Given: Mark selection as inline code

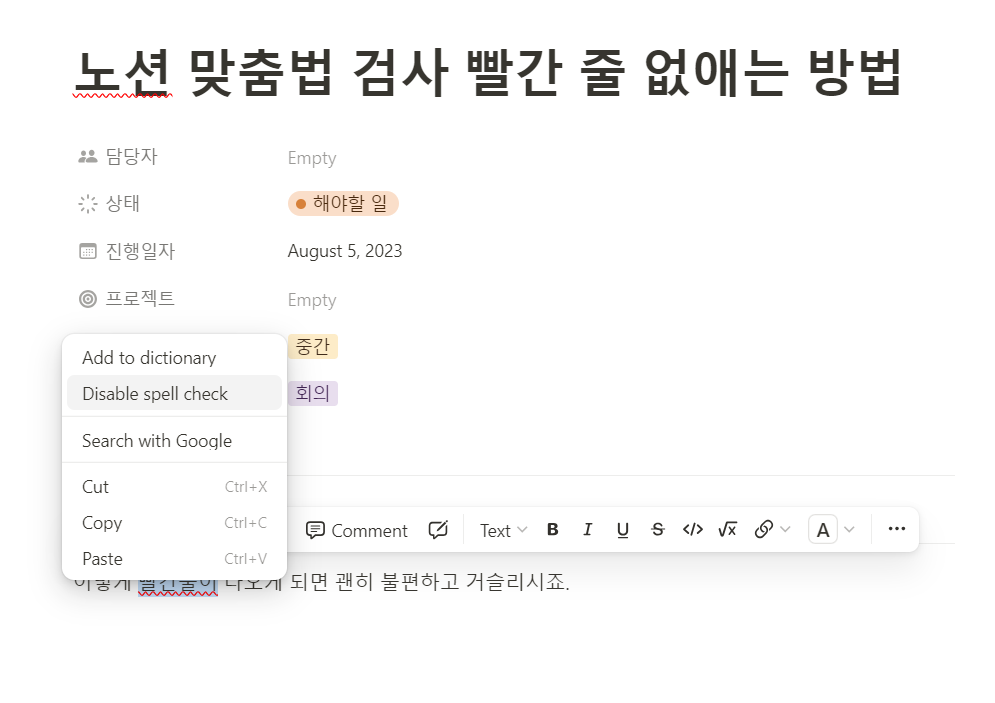Looking at the screenshot, I should pyautogui.click(x=692, y=529).
